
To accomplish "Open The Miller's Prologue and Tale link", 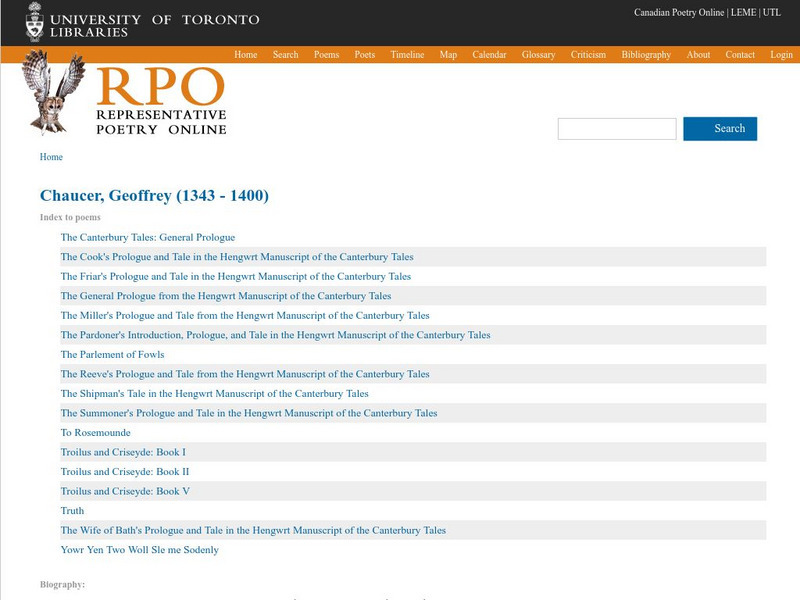I will tap(245, 315).
